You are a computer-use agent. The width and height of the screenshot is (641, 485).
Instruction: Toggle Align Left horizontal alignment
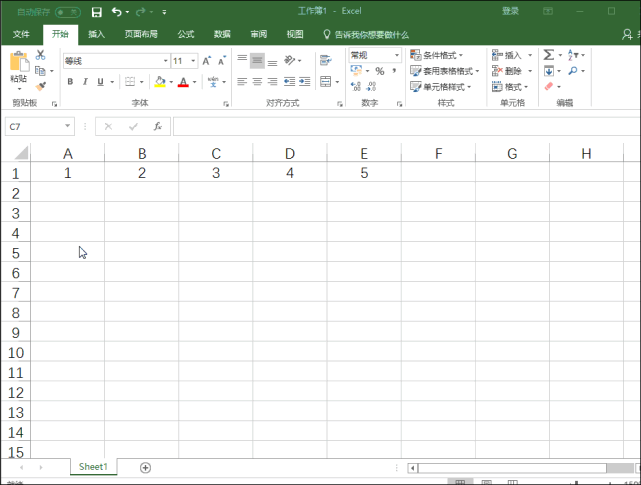242,82
